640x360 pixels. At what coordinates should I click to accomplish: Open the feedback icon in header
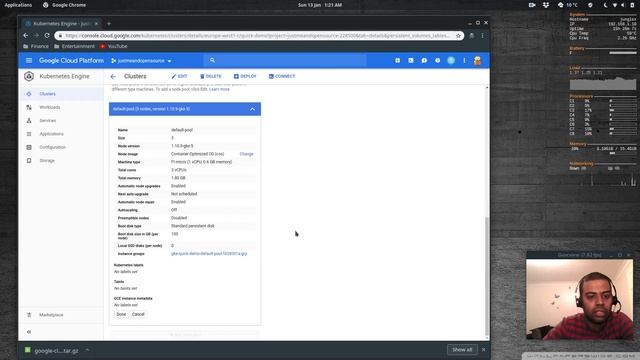pyautogui.click(x=424, y=60)
